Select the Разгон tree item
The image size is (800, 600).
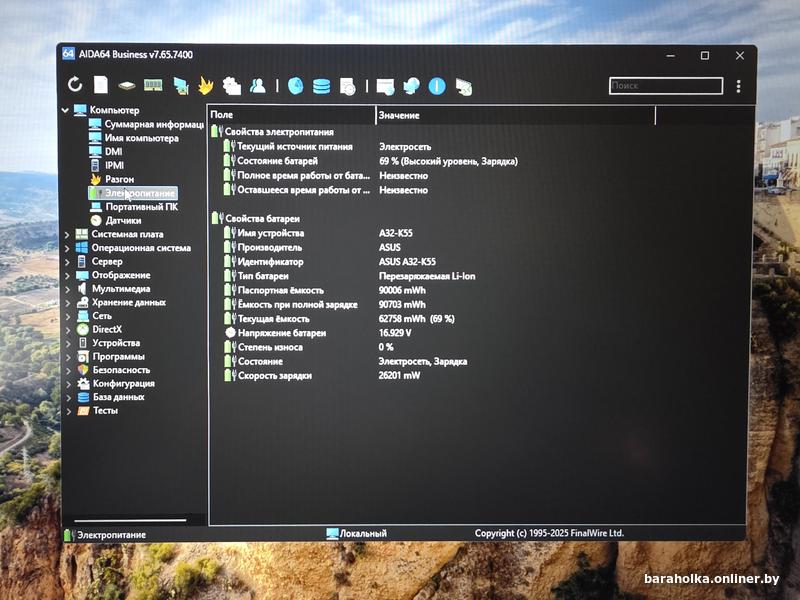[x=120, y=179]
